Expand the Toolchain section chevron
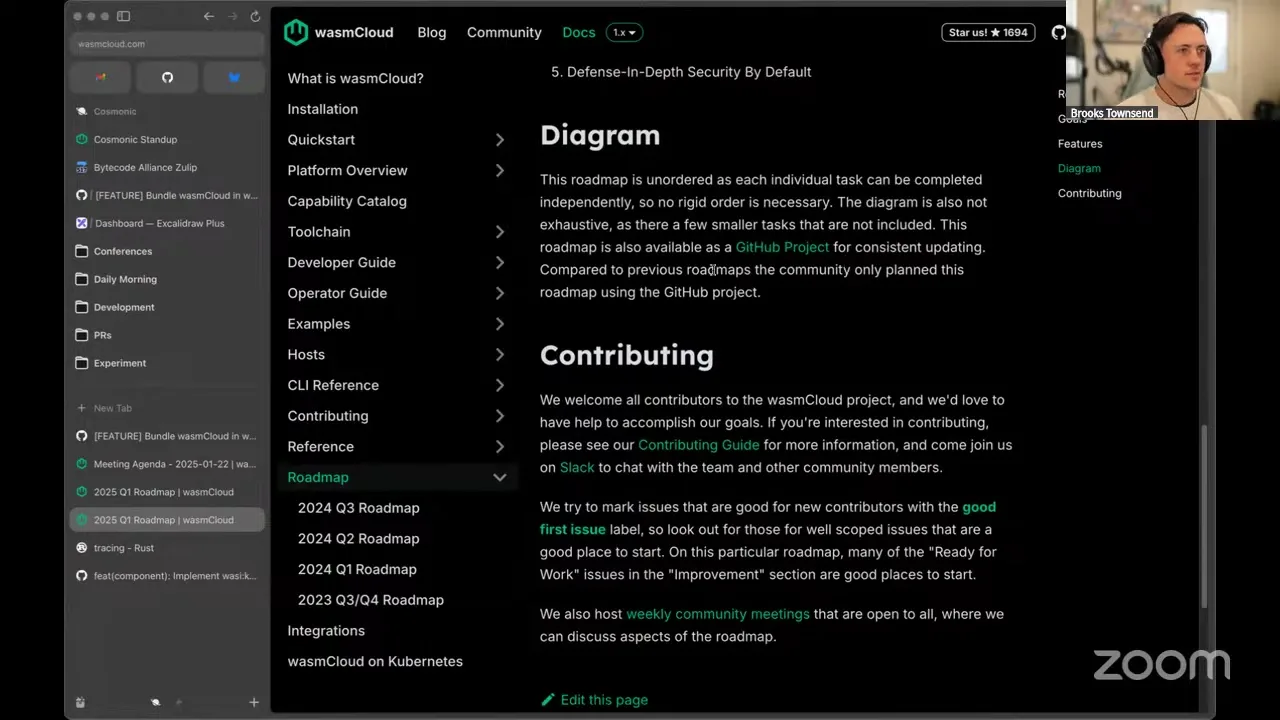 tap(500, 232)
